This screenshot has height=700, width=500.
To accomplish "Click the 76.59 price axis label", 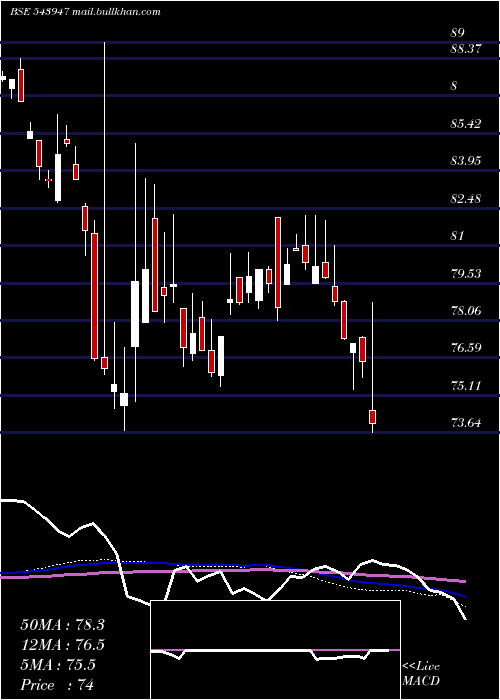I will click(x=466, y=348).
